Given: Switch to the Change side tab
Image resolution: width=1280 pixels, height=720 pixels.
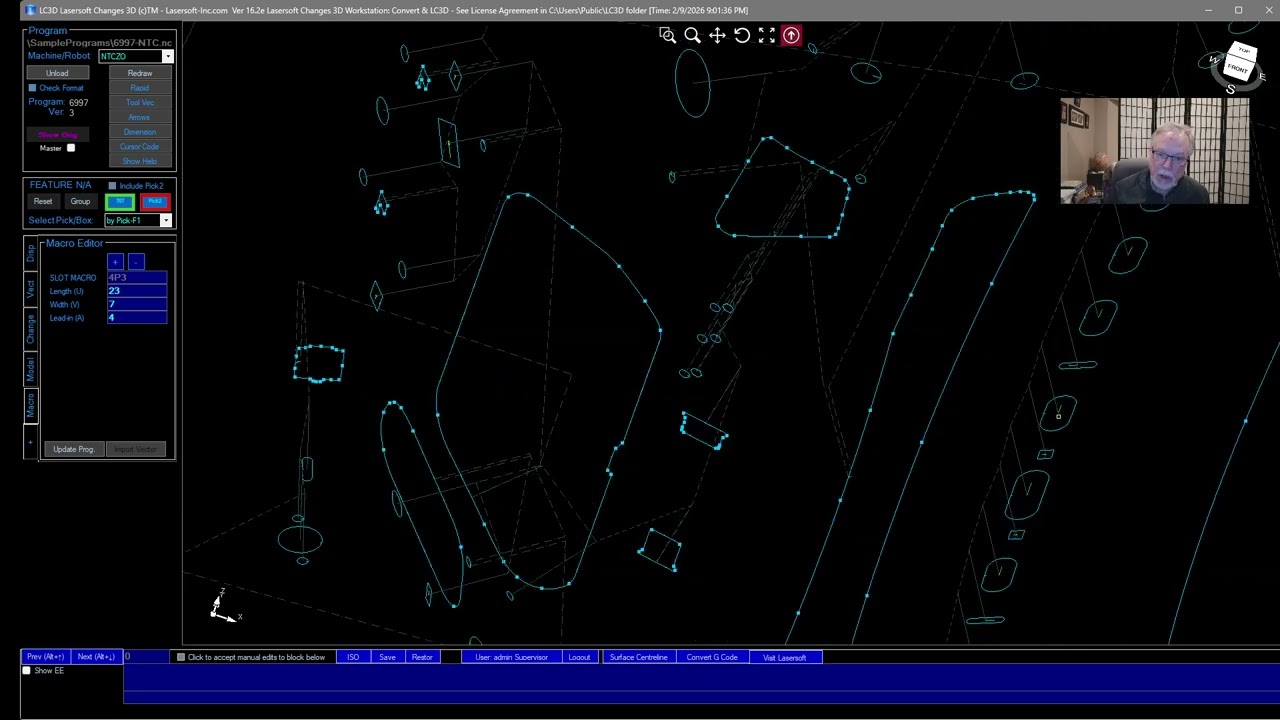Looking at the screenshot, I should point(30,329).
